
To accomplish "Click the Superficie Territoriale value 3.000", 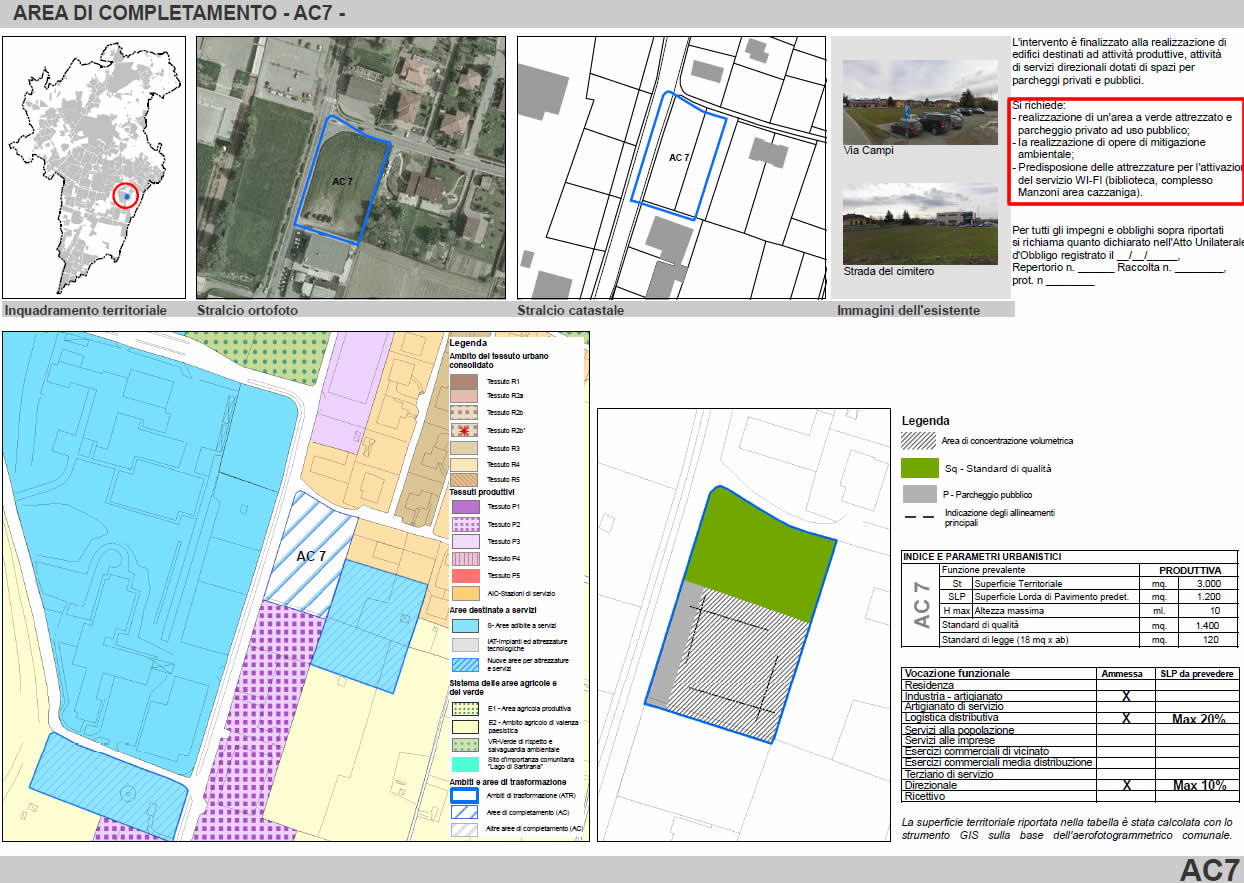I will [x=1207, y=584].
